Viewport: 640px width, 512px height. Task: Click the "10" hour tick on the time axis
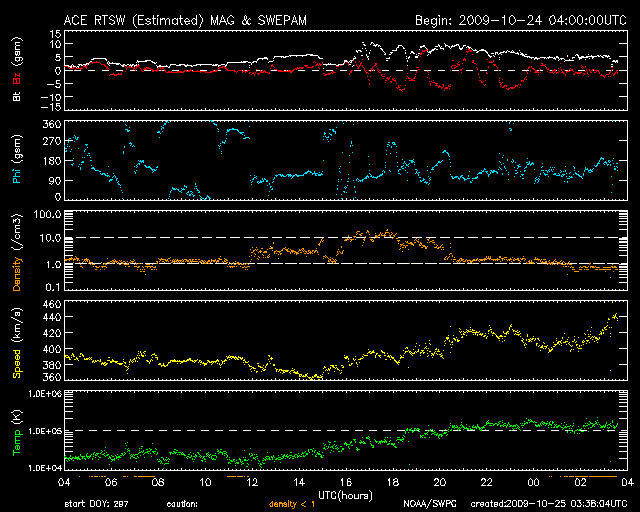pyautogui.click(x=205, y=483)
